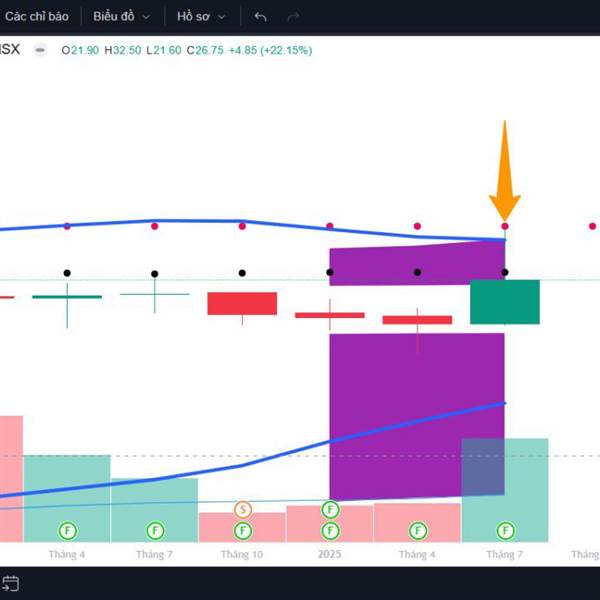This screenshot has height=600, width=600.
Task: Select the large lower purple rectangle drawing
Action: tap(417, 416)
